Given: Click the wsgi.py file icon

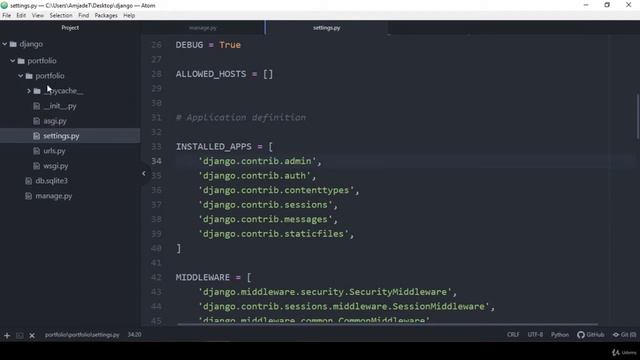Looking at the screenshot, I should (x=36, y=166).
